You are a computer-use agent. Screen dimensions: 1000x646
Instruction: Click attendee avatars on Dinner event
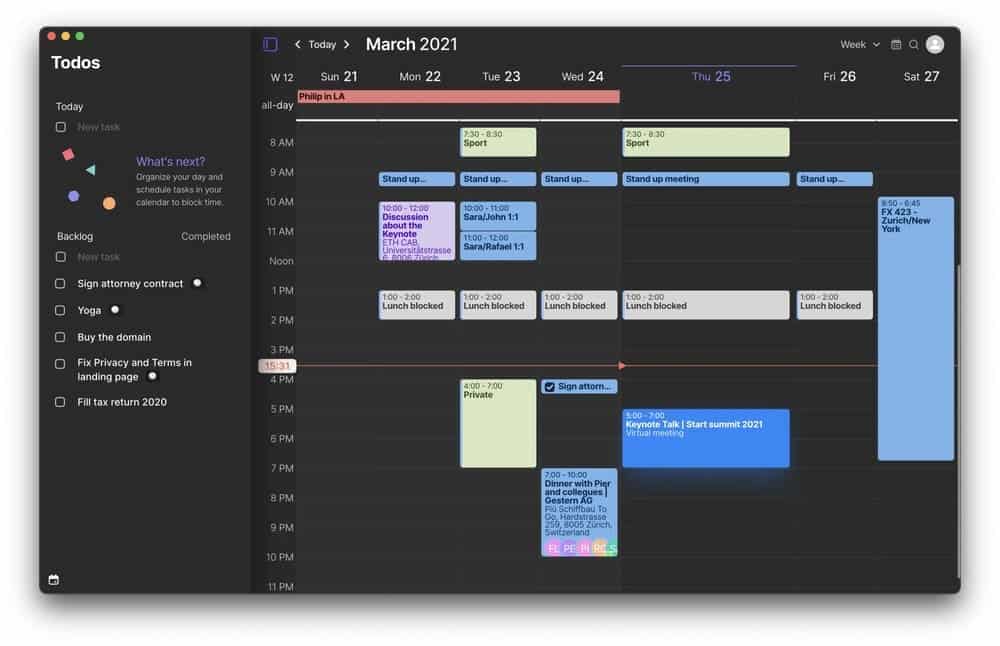[580, 548]
